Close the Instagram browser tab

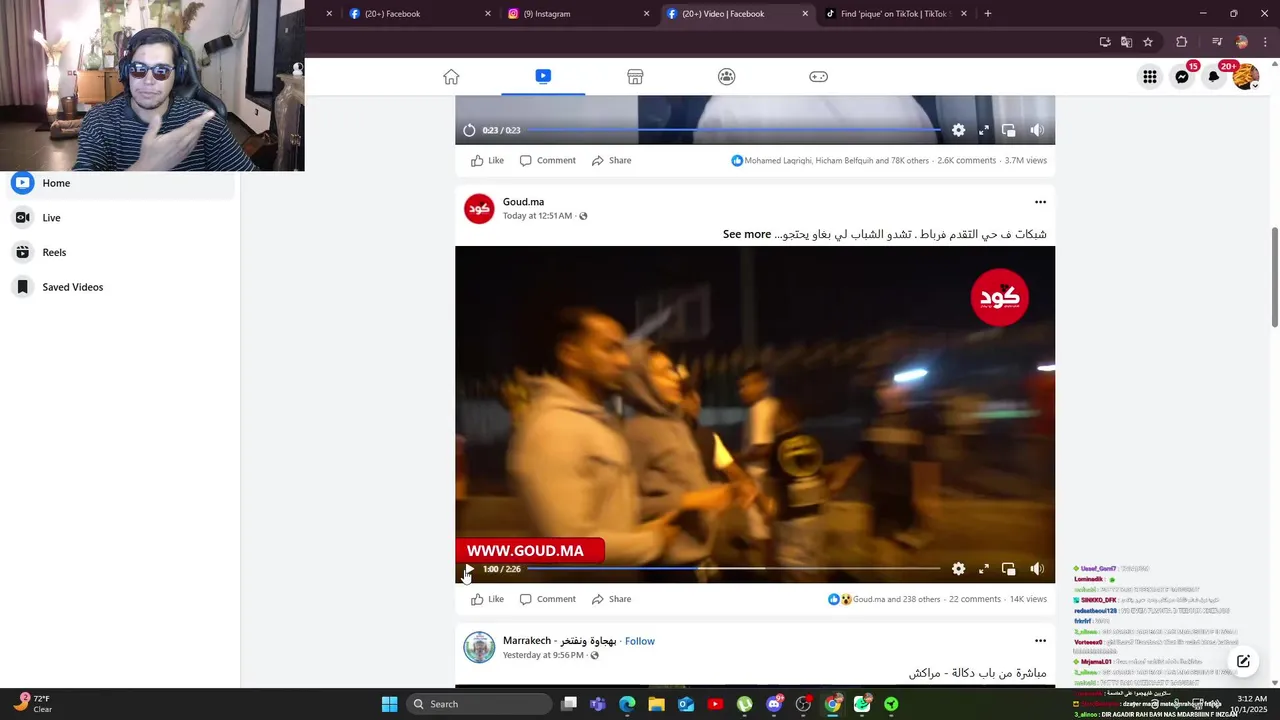click(x=646, y=14)
